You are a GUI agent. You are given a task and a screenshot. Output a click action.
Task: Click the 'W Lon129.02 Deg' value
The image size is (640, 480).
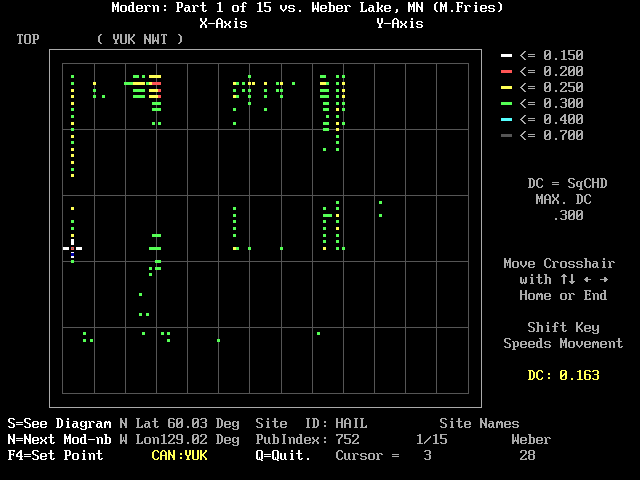(x=179, y=439)
